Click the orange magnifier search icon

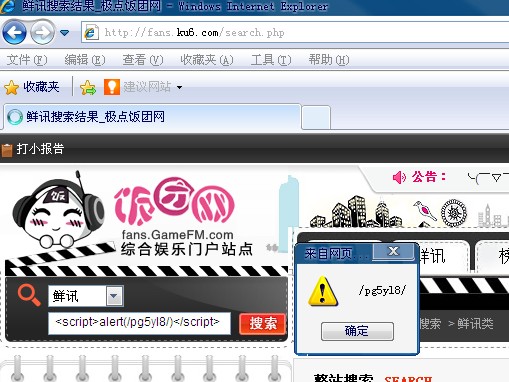[29, 295]
